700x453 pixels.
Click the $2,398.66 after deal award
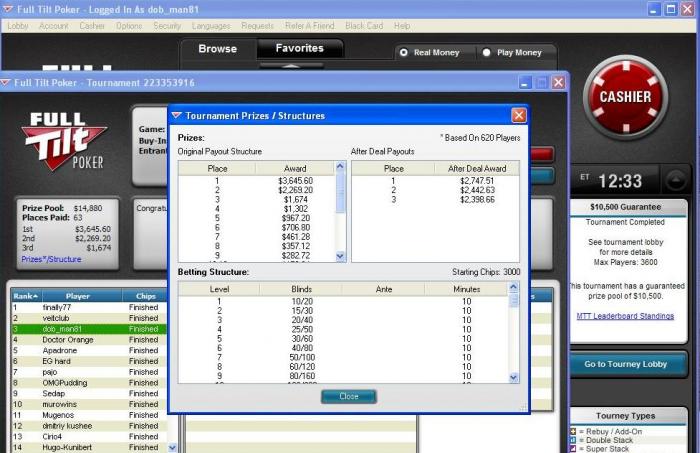point(477,199)
